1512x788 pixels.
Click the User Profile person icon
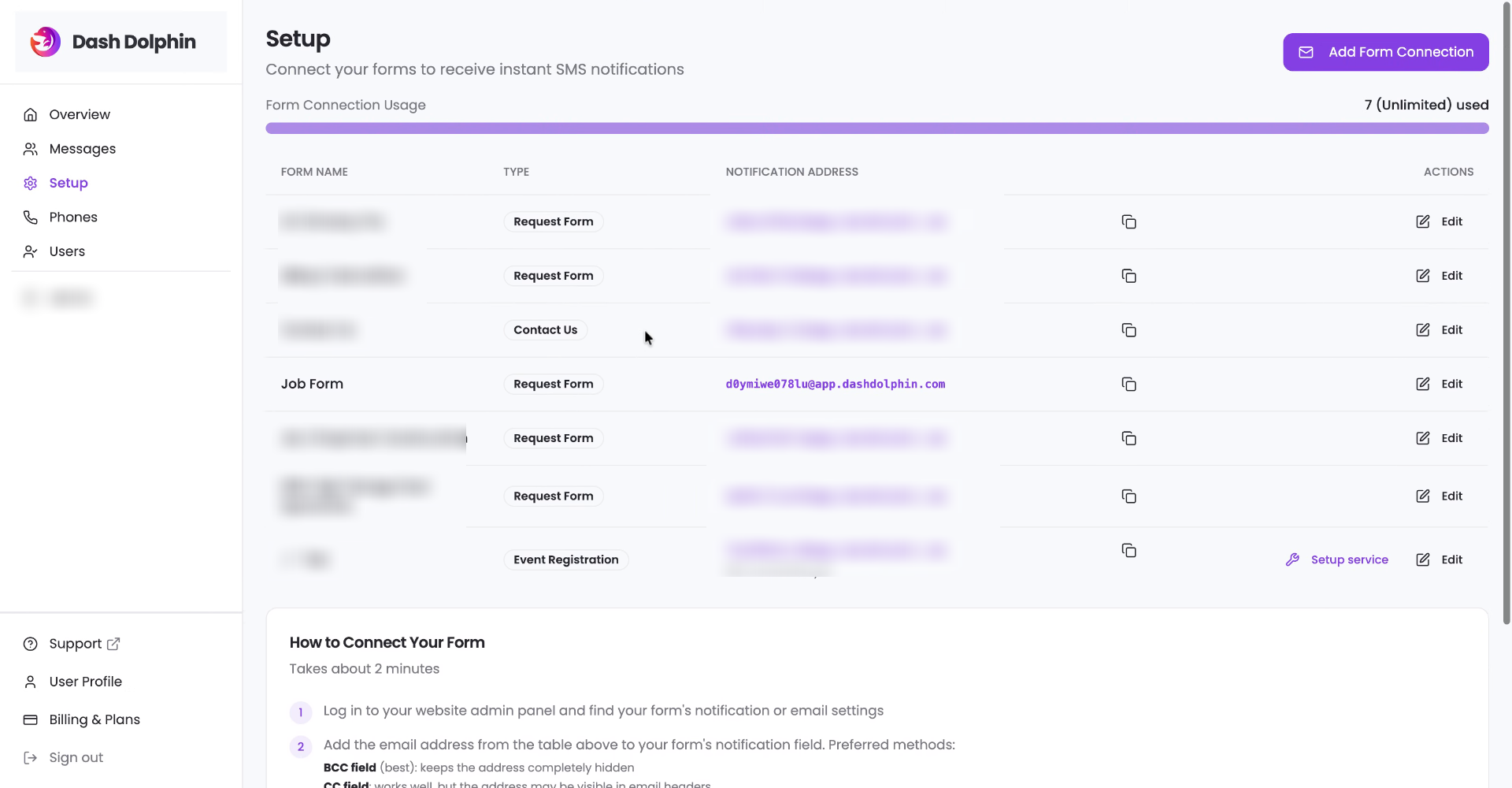[x=31, y=682]
